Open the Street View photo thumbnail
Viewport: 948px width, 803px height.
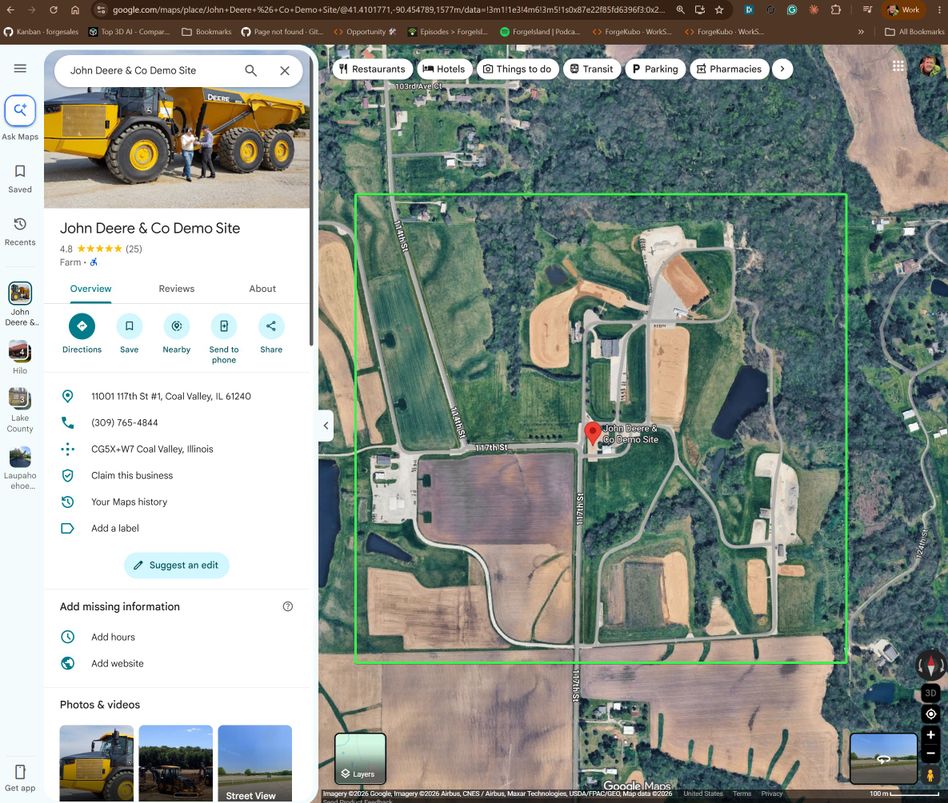coord(255,763)
